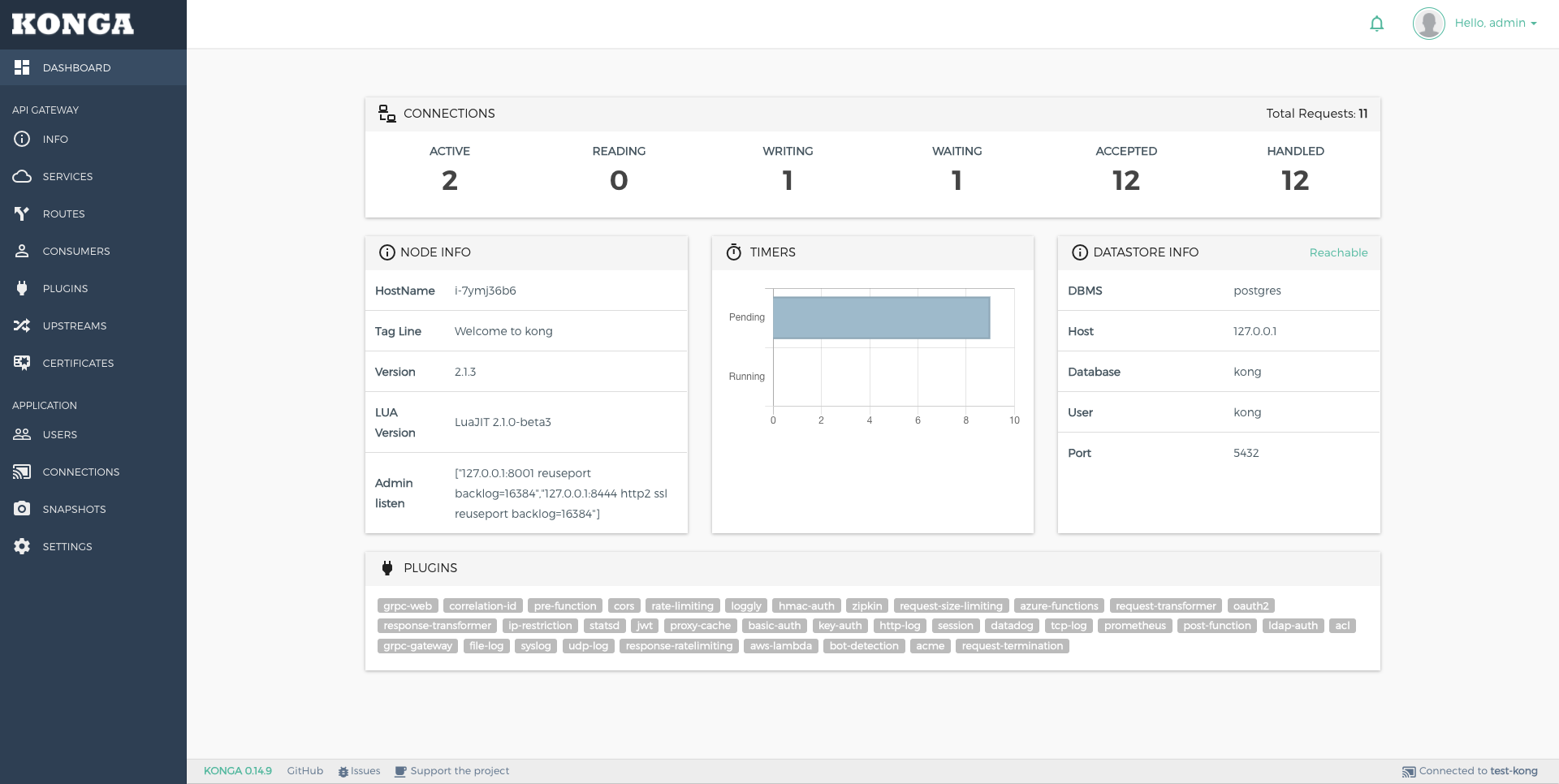
Task: Click the Certificates badge icon
Action: click(x=22, y=363)
